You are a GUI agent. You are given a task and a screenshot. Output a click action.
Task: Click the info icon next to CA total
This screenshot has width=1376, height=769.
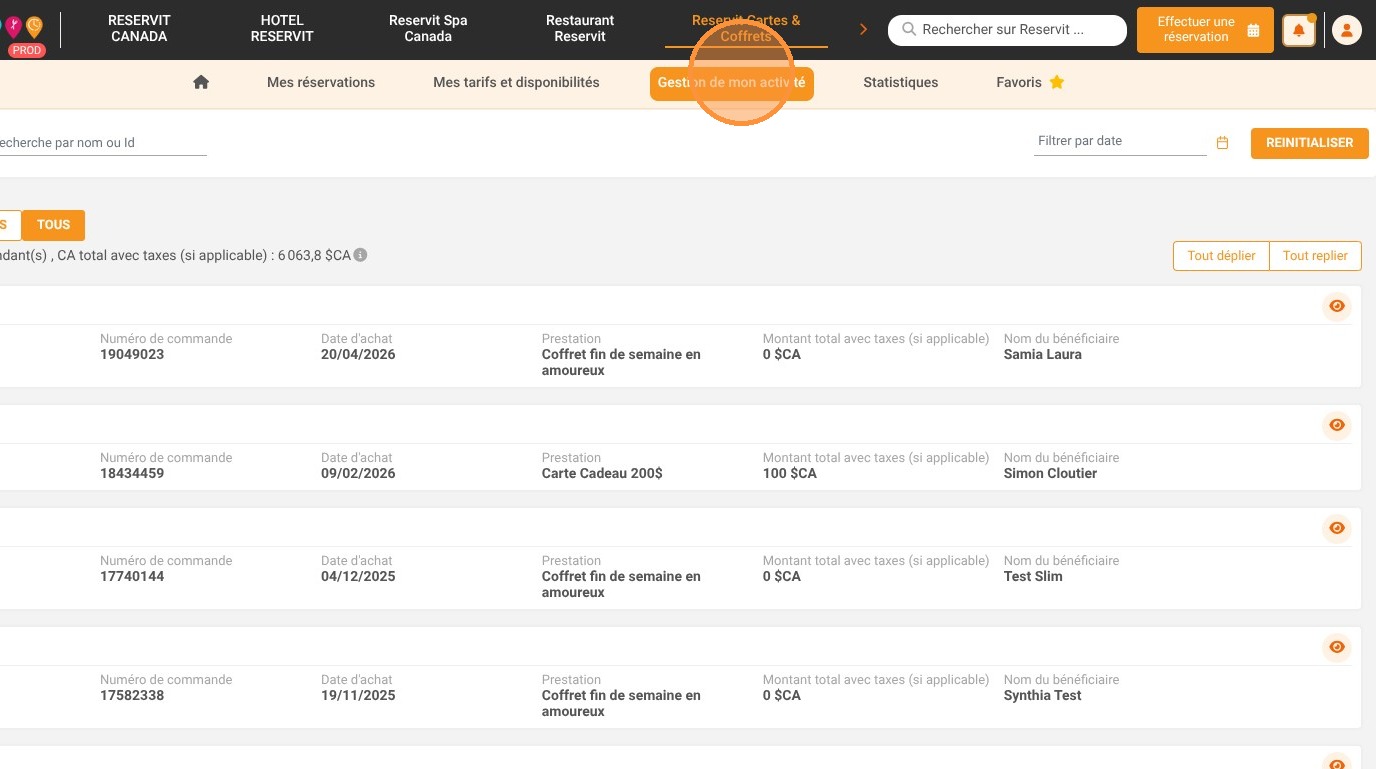[x=361, y=255]
